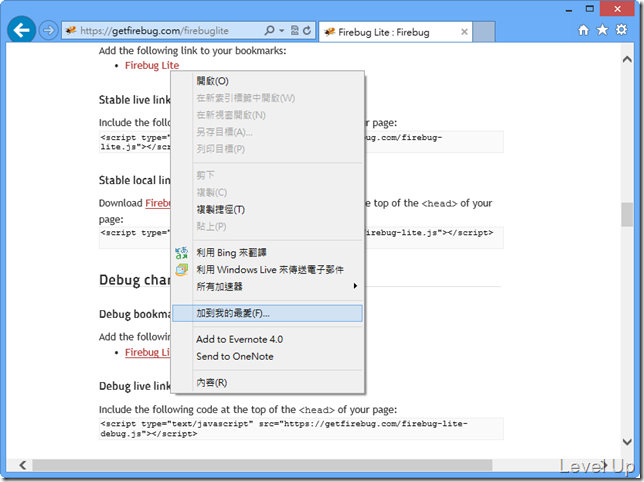The width and height of the screenshot is (644, 482).
Task: Click the browser Forward arrow button
Action: [x=48, y=30]
